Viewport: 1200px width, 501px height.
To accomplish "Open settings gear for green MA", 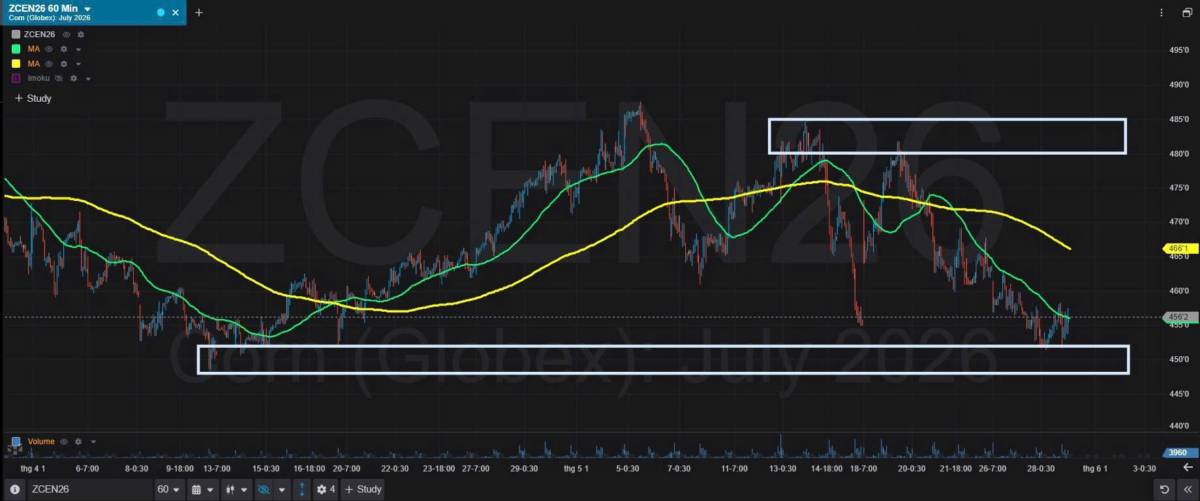I will [64, 48].
